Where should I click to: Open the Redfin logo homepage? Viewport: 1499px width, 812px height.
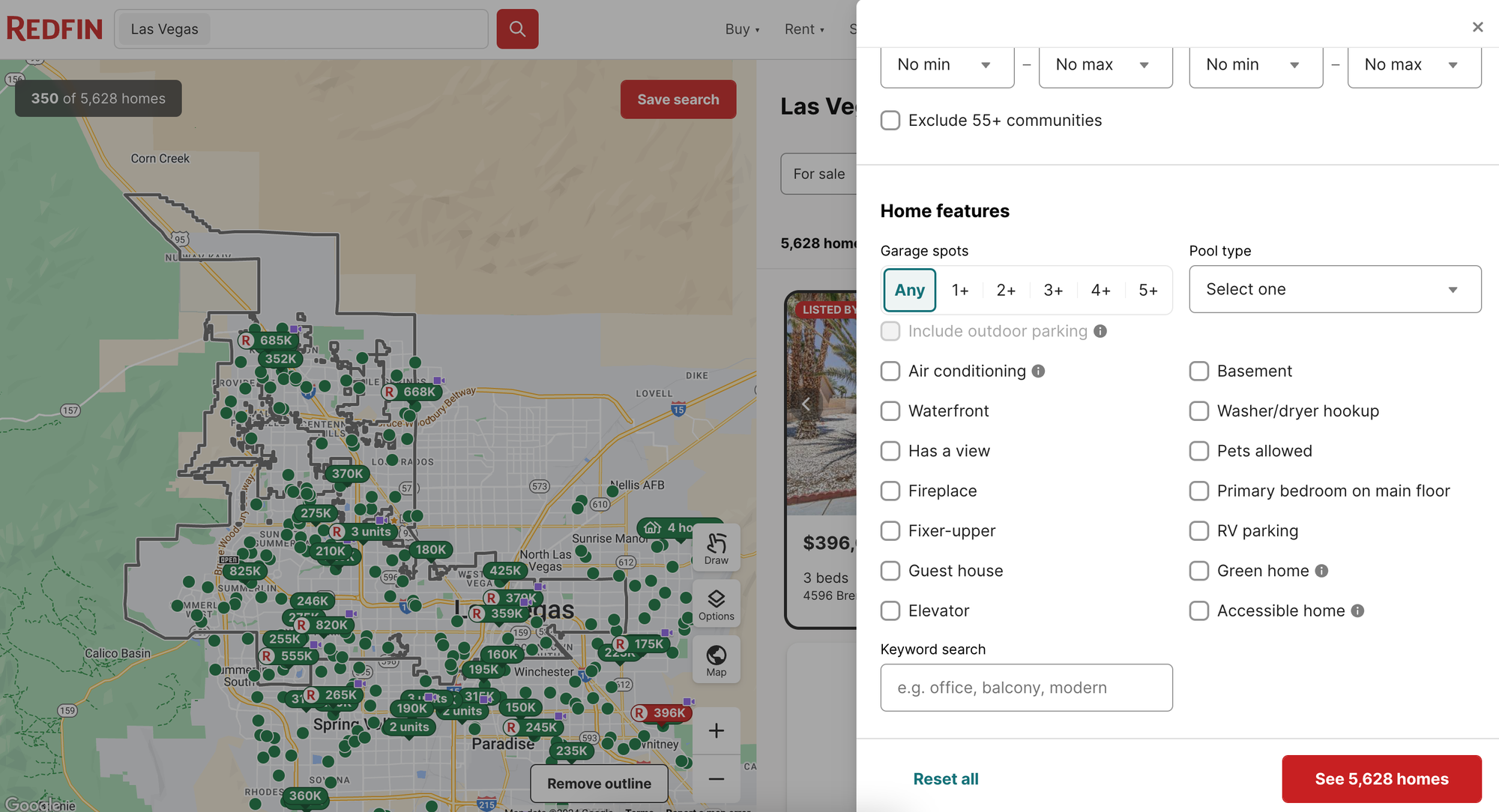point(54,29)
